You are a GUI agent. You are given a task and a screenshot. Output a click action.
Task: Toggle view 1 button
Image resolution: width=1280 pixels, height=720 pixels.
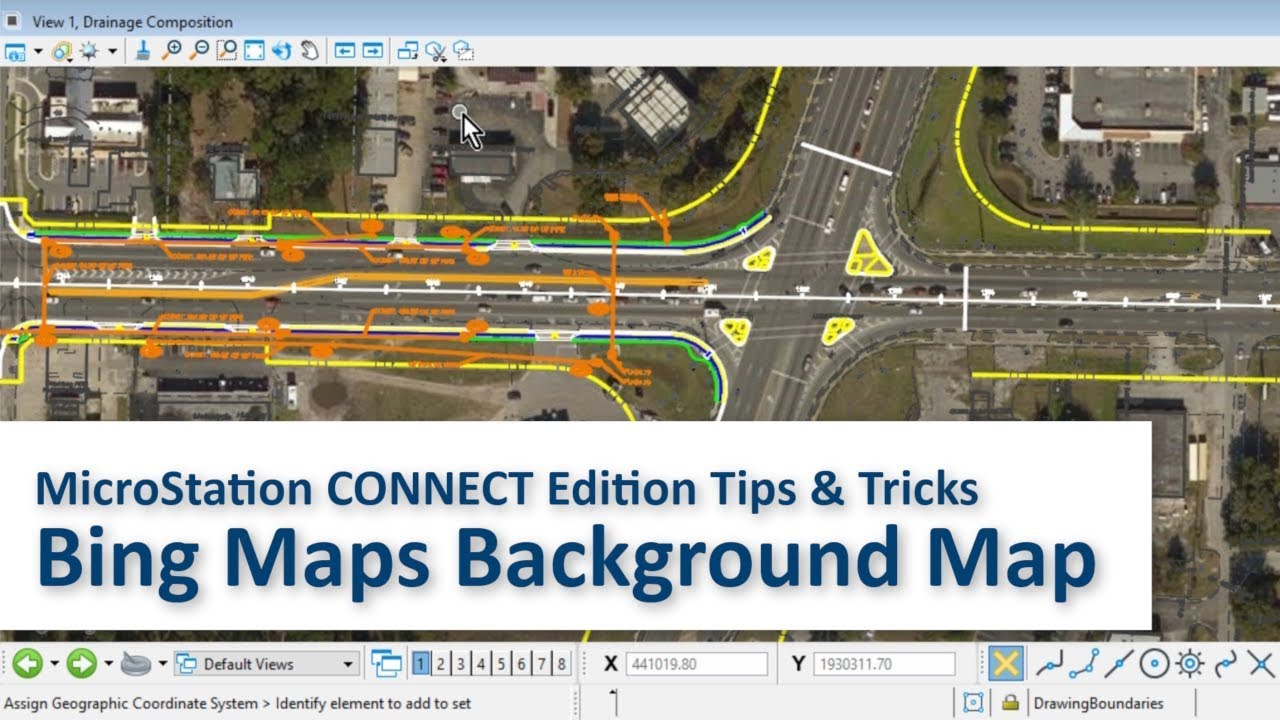(x=422, y=664)
